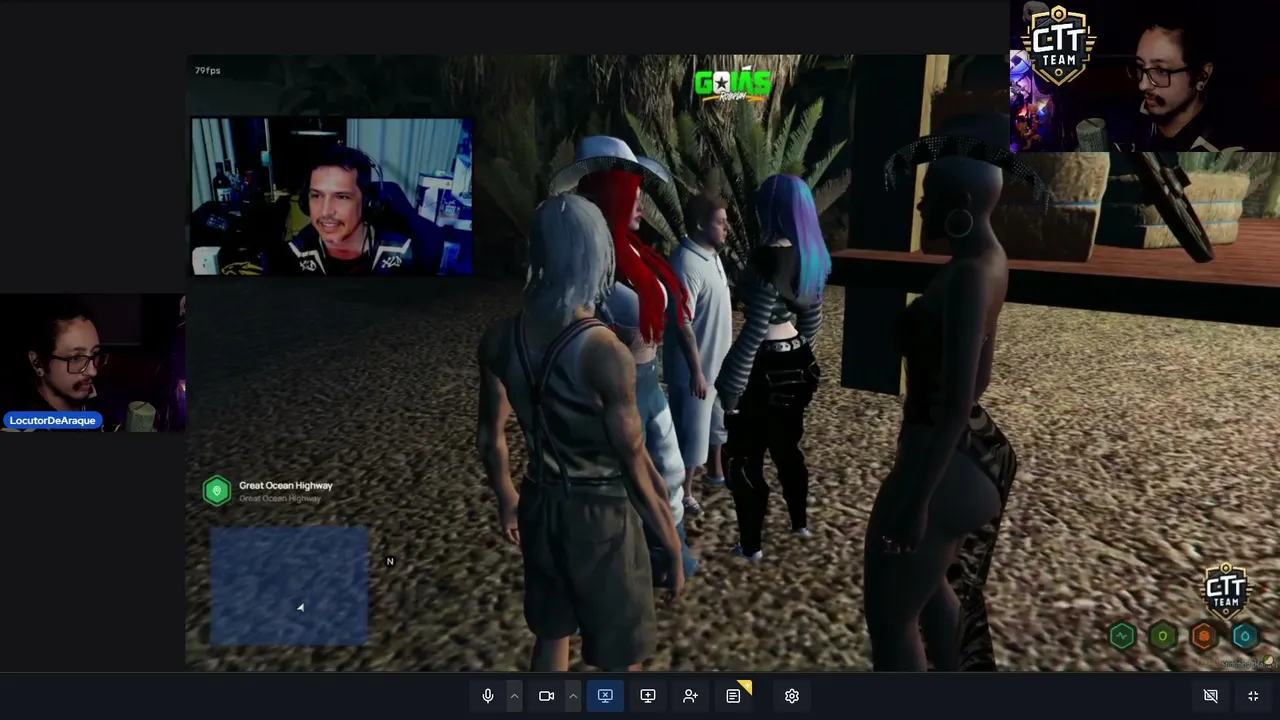Screen dimensions: 1280x720
Task: Open the notes panel icon
Action: (x=733, y=696)
